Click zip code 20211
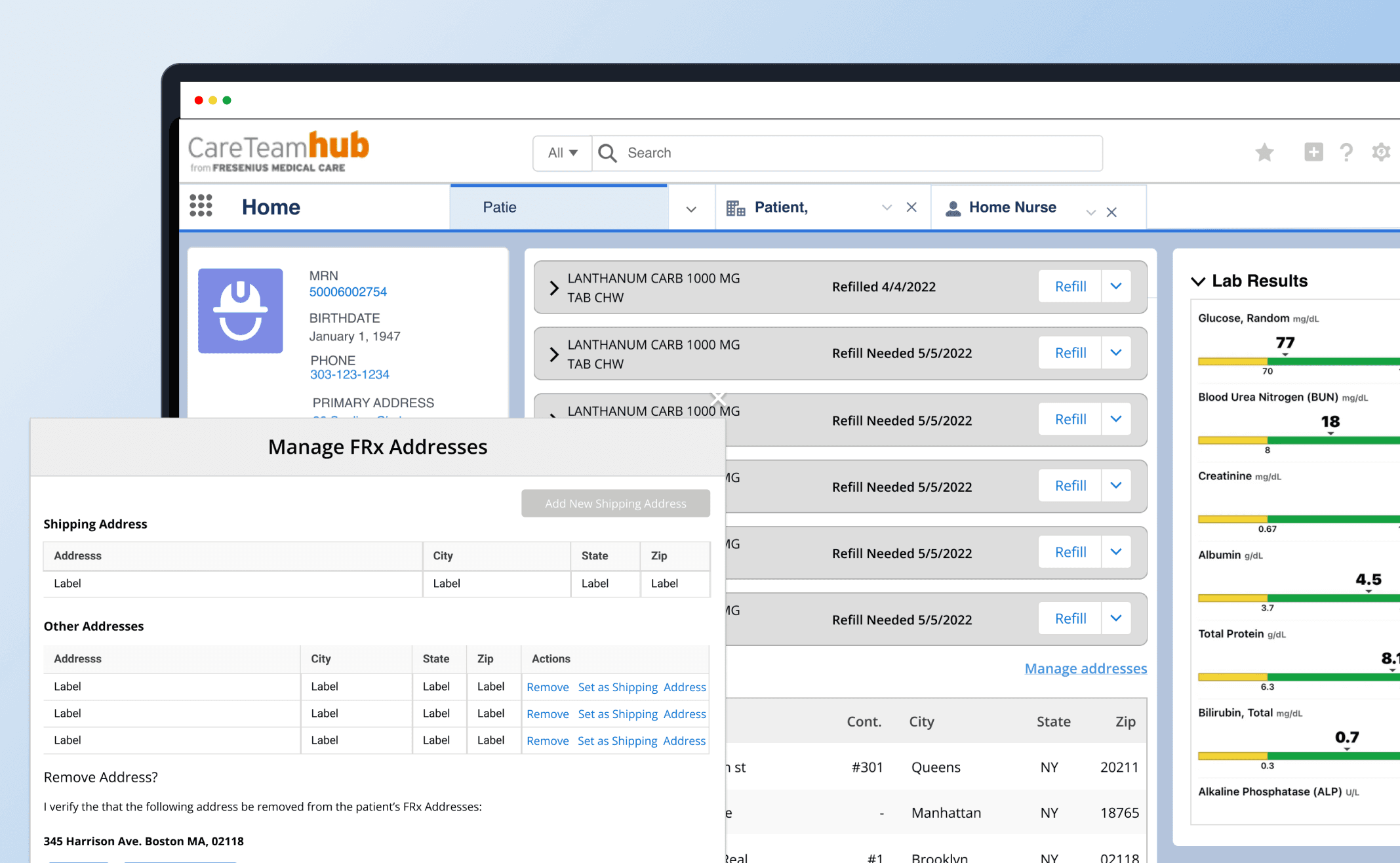 (x=1119, y=767)
